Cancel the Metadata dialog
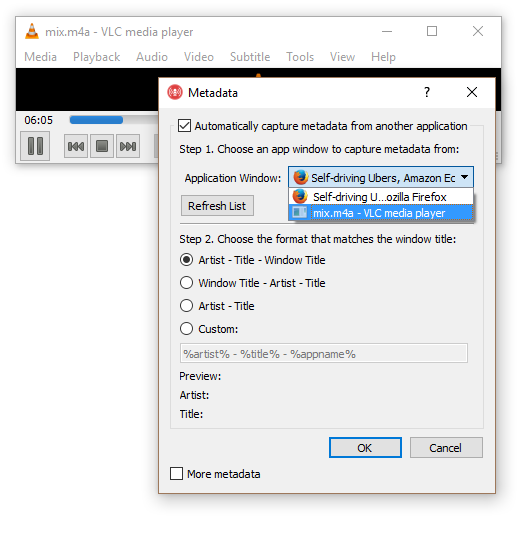This screenshot has height=546, width=518. 446,448
